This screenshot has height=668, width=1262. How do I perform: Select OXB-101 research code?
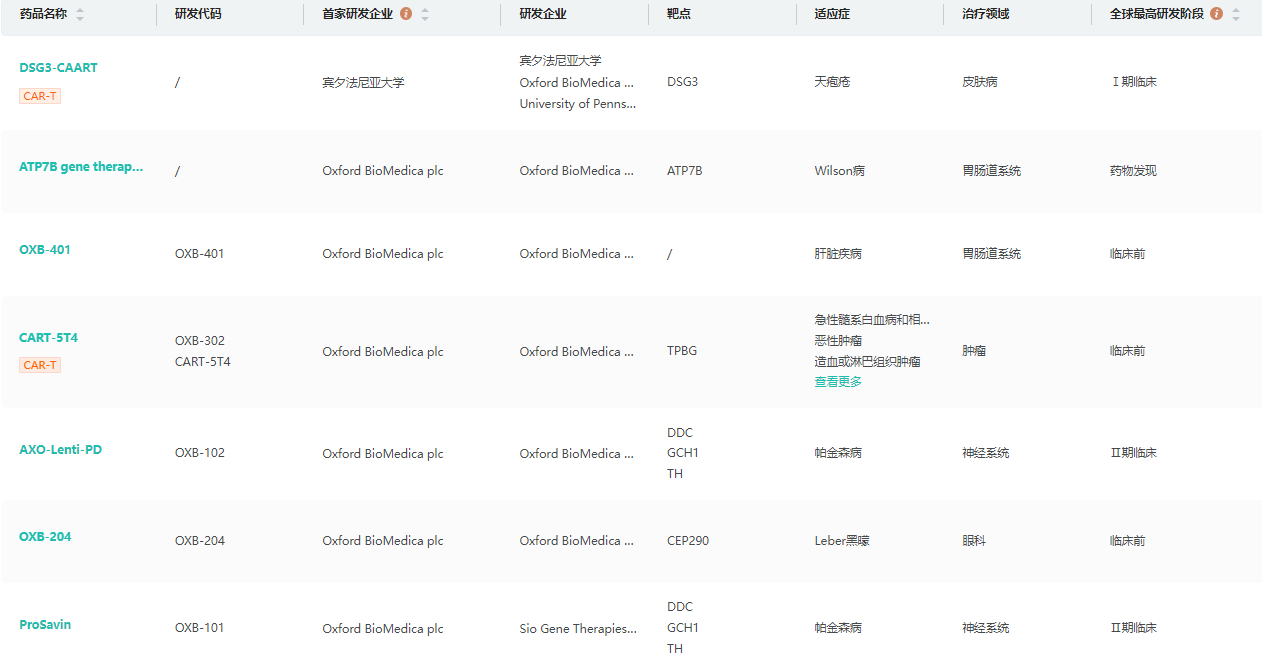200,628
